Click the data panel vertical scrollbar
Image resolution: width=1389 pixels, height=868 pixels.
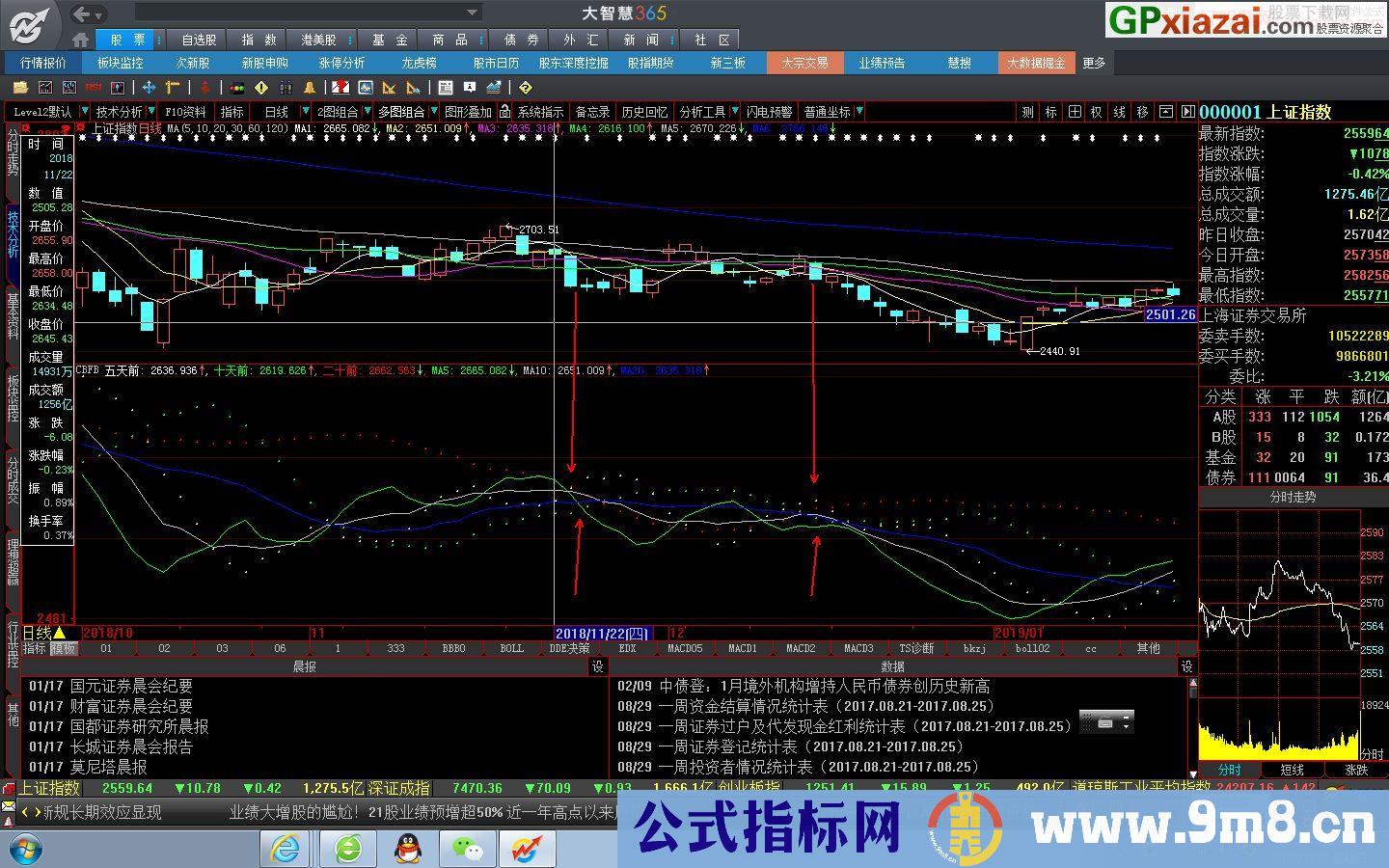coord(1192,726)
